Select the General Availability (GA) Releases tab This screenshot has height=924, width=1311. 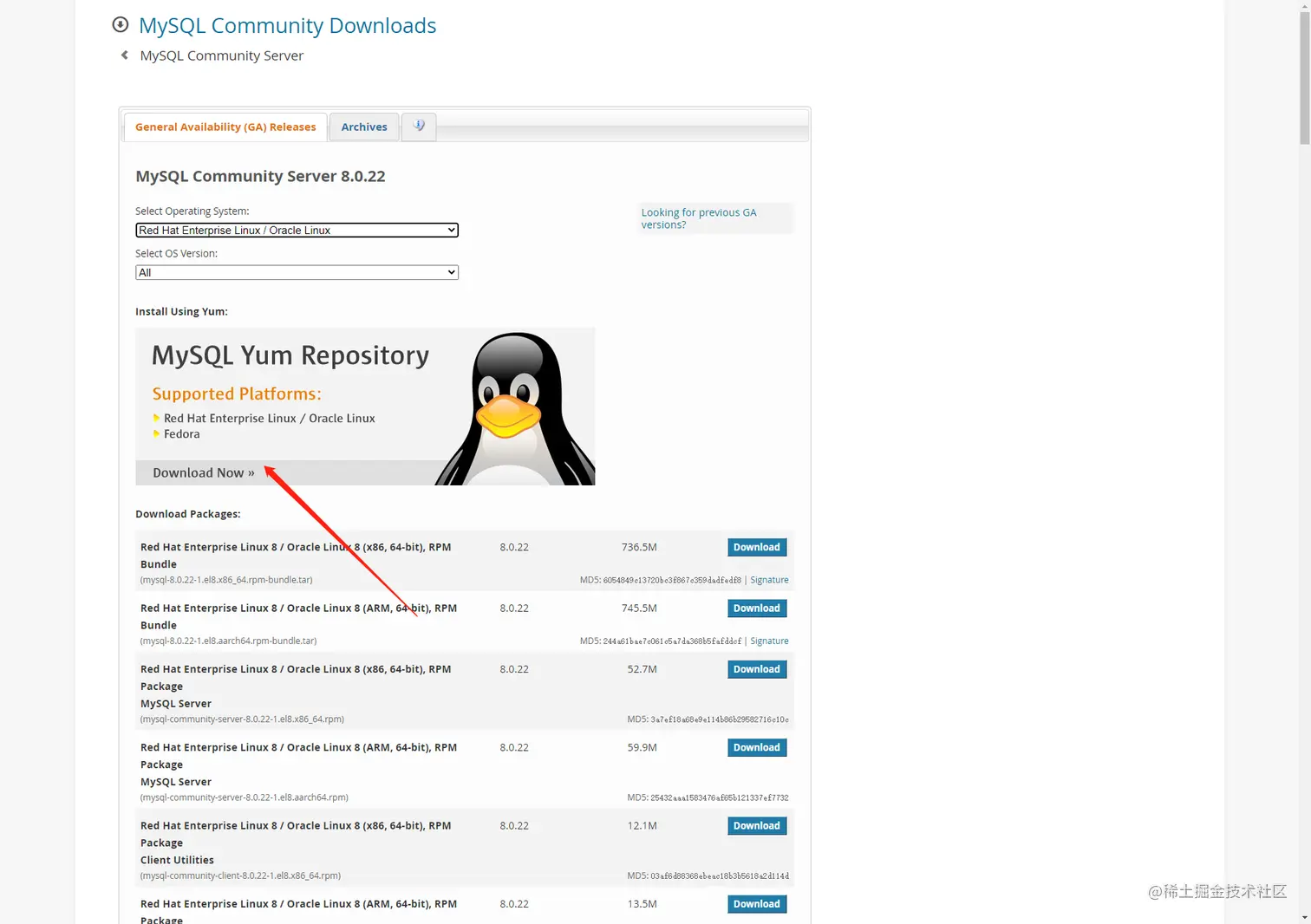[x=225, y=127]
